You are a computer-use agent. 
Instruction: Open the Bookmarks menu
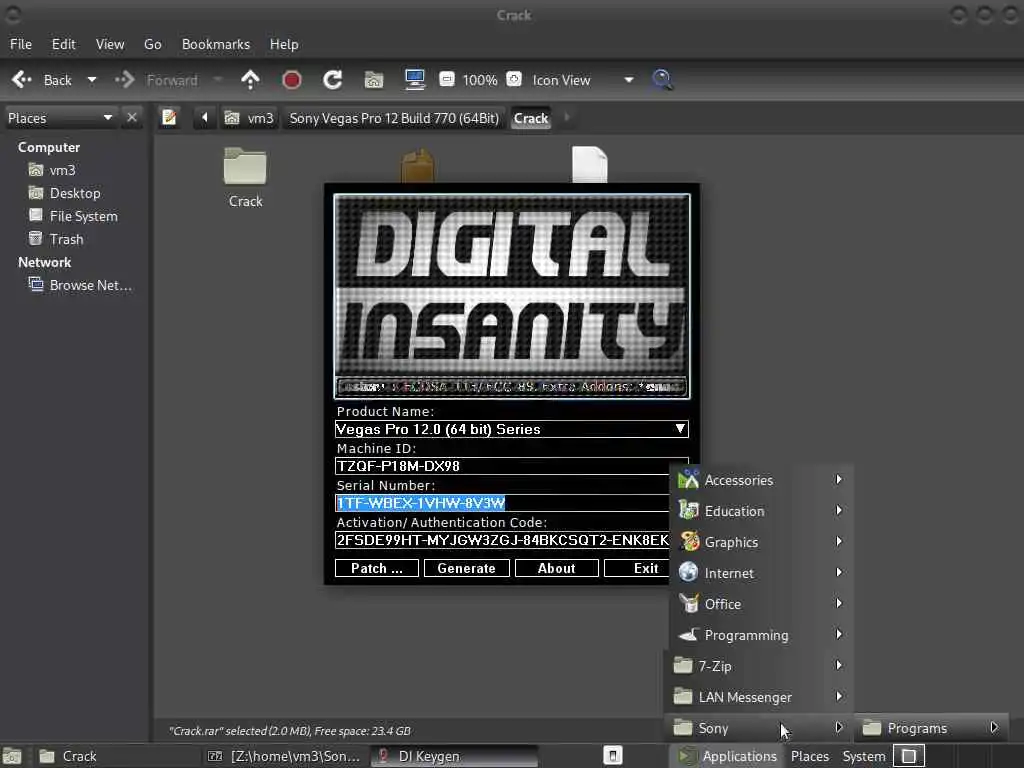[x=216, y=44]
